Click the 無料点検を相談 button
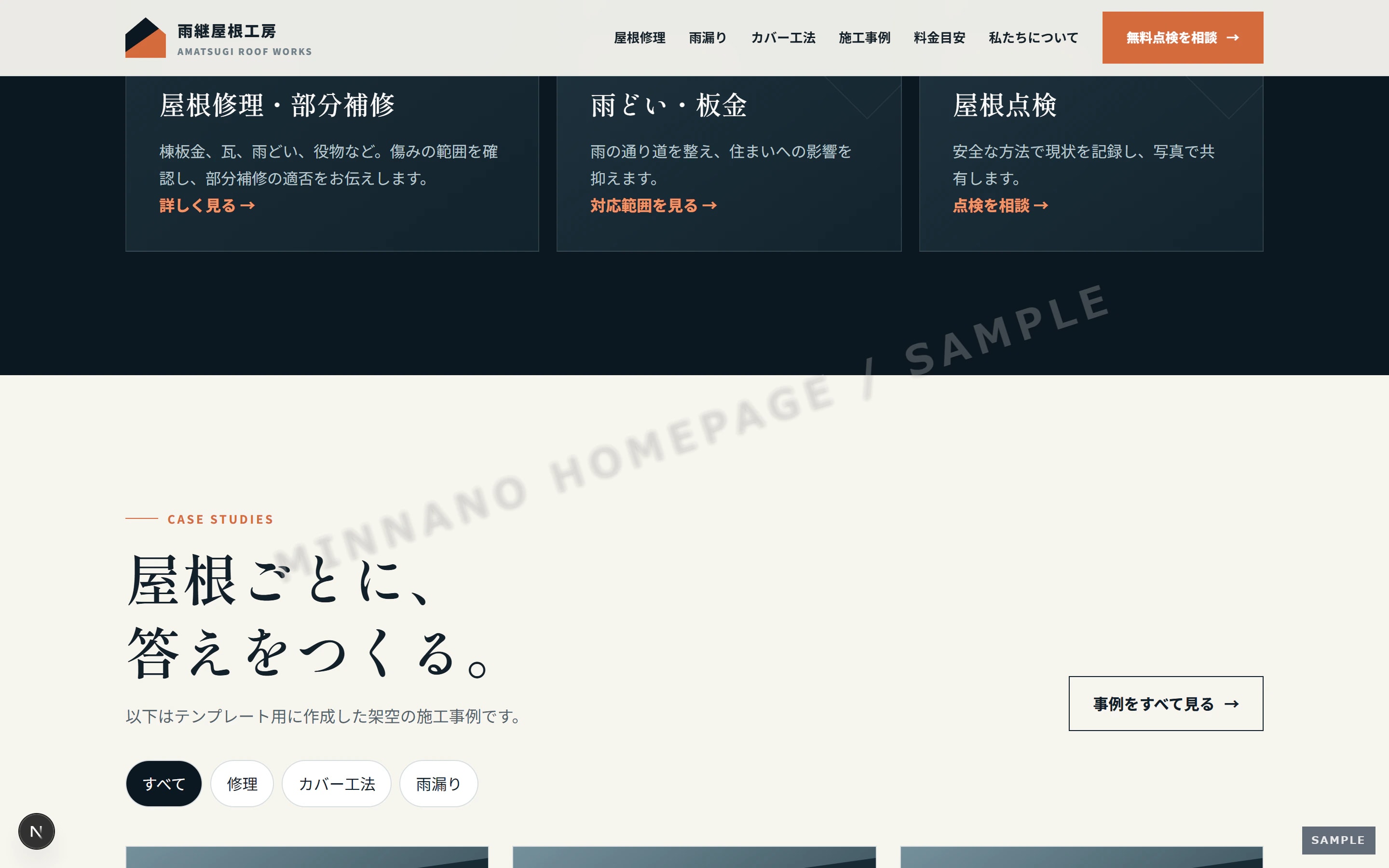 pos(1183,37)
